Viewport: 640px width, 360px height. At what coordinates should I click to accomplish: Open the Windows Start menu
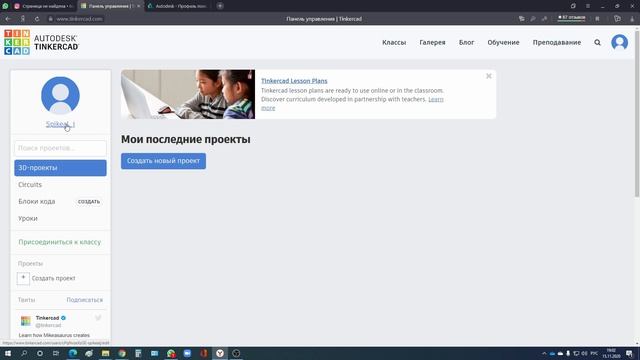tap(8, 353)
